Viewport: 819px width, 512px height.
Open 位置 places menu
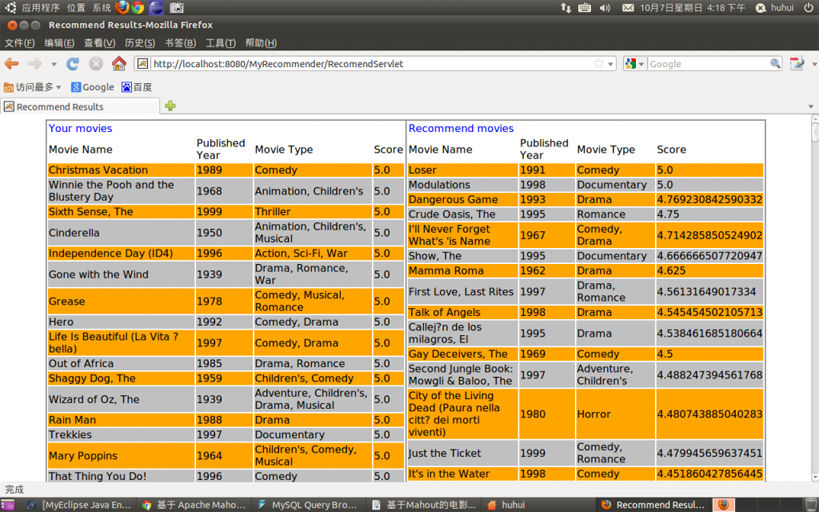76,8
